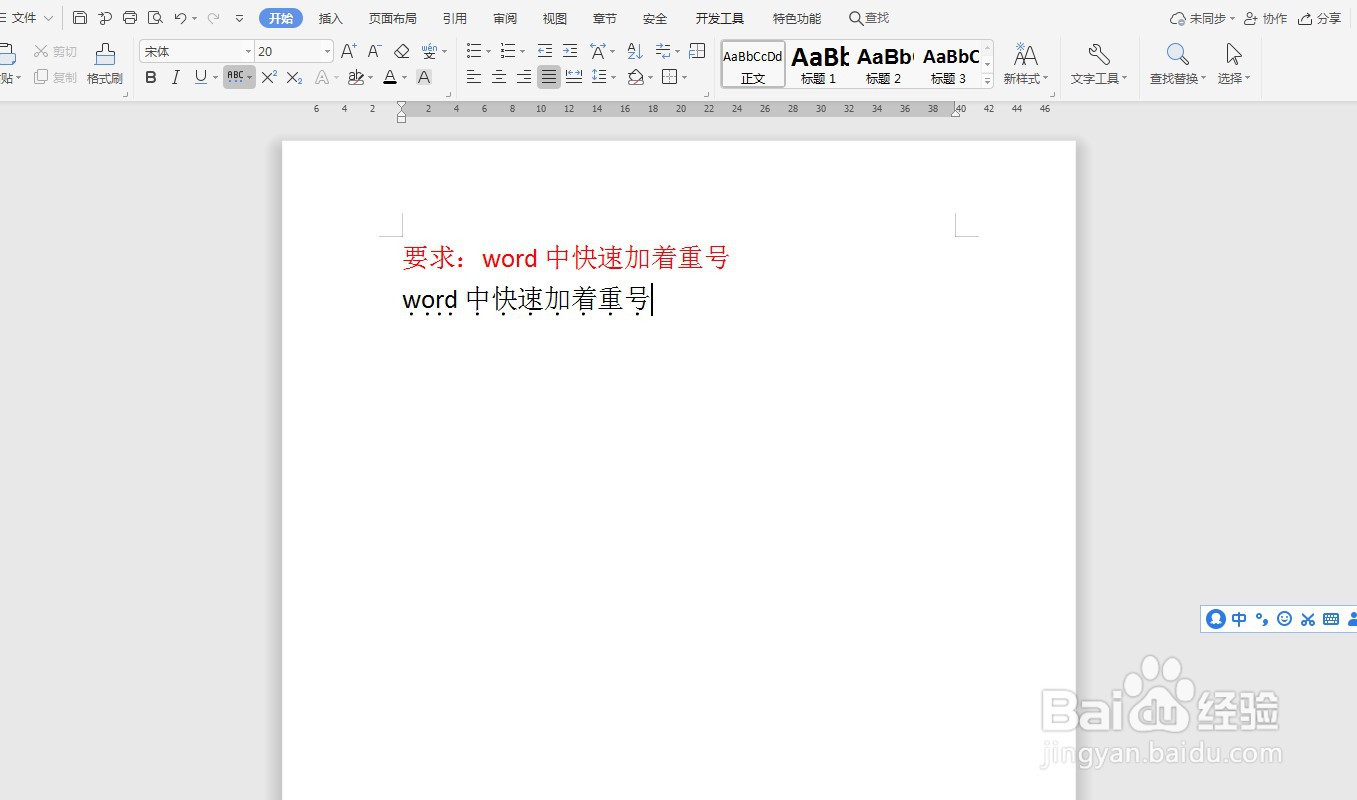Click the 未同步 sync status button
Screen dimensions: 1357x800
(x=1202, y=18)
